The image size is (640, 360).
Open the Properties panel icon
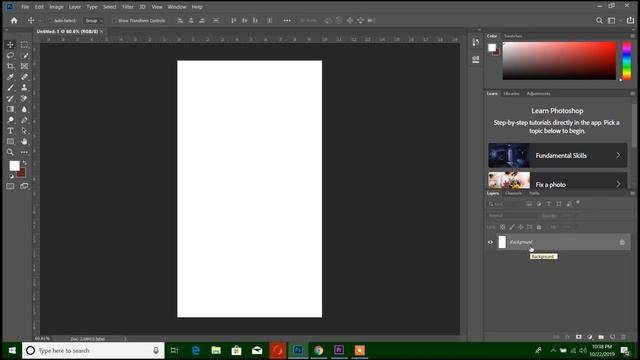[476, 60]
